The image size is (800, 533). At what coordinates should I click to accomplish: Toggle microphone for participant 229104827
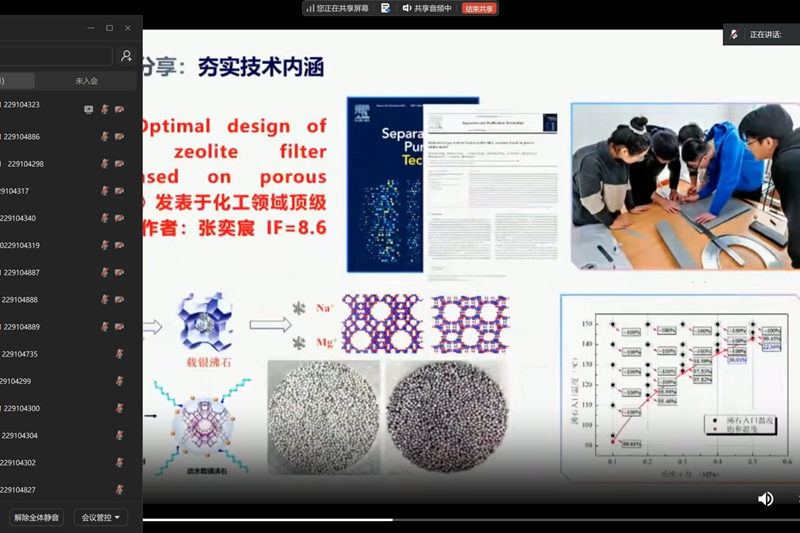(119, 490)
